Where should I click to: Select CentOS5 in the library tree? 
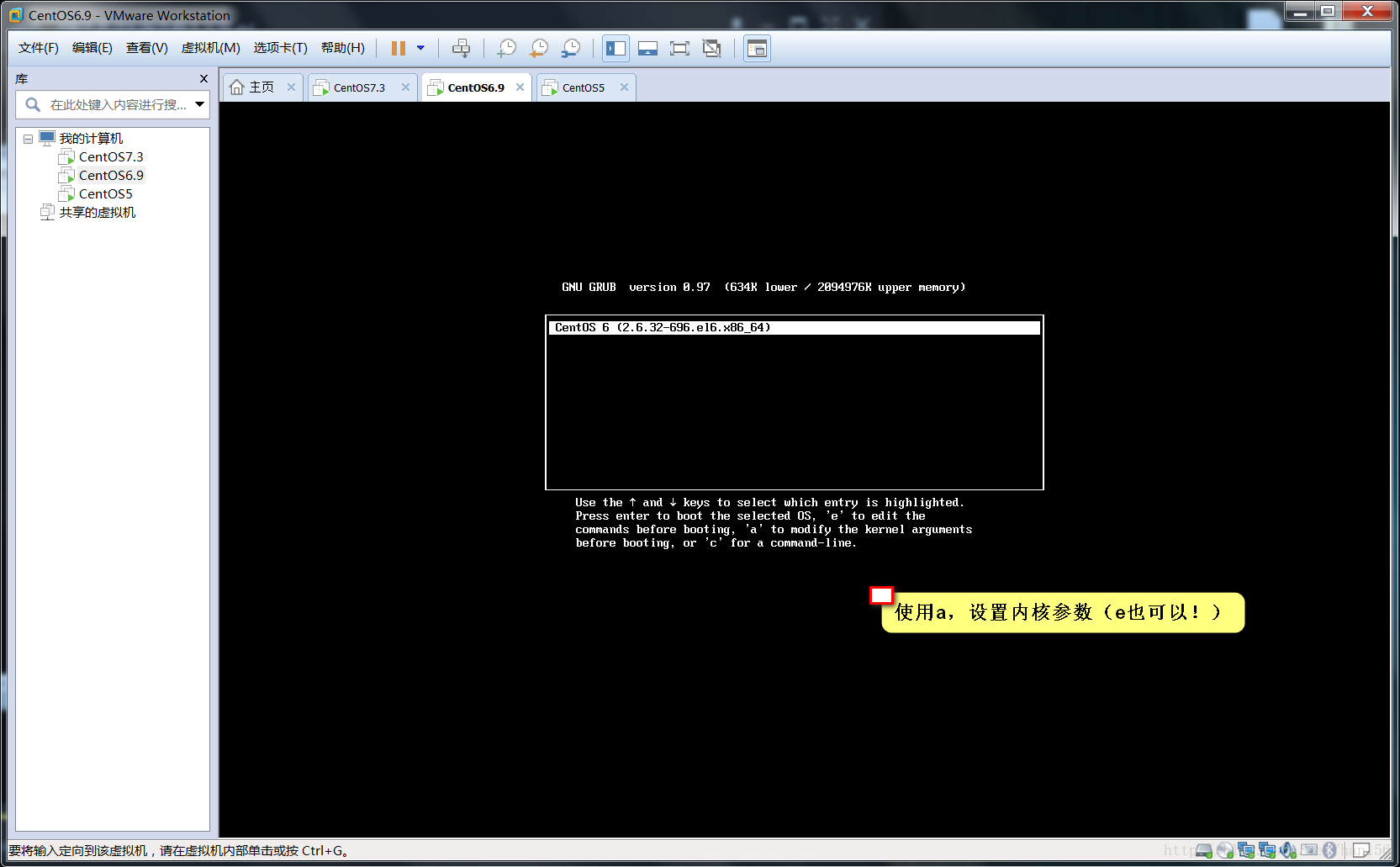point(106,194)
